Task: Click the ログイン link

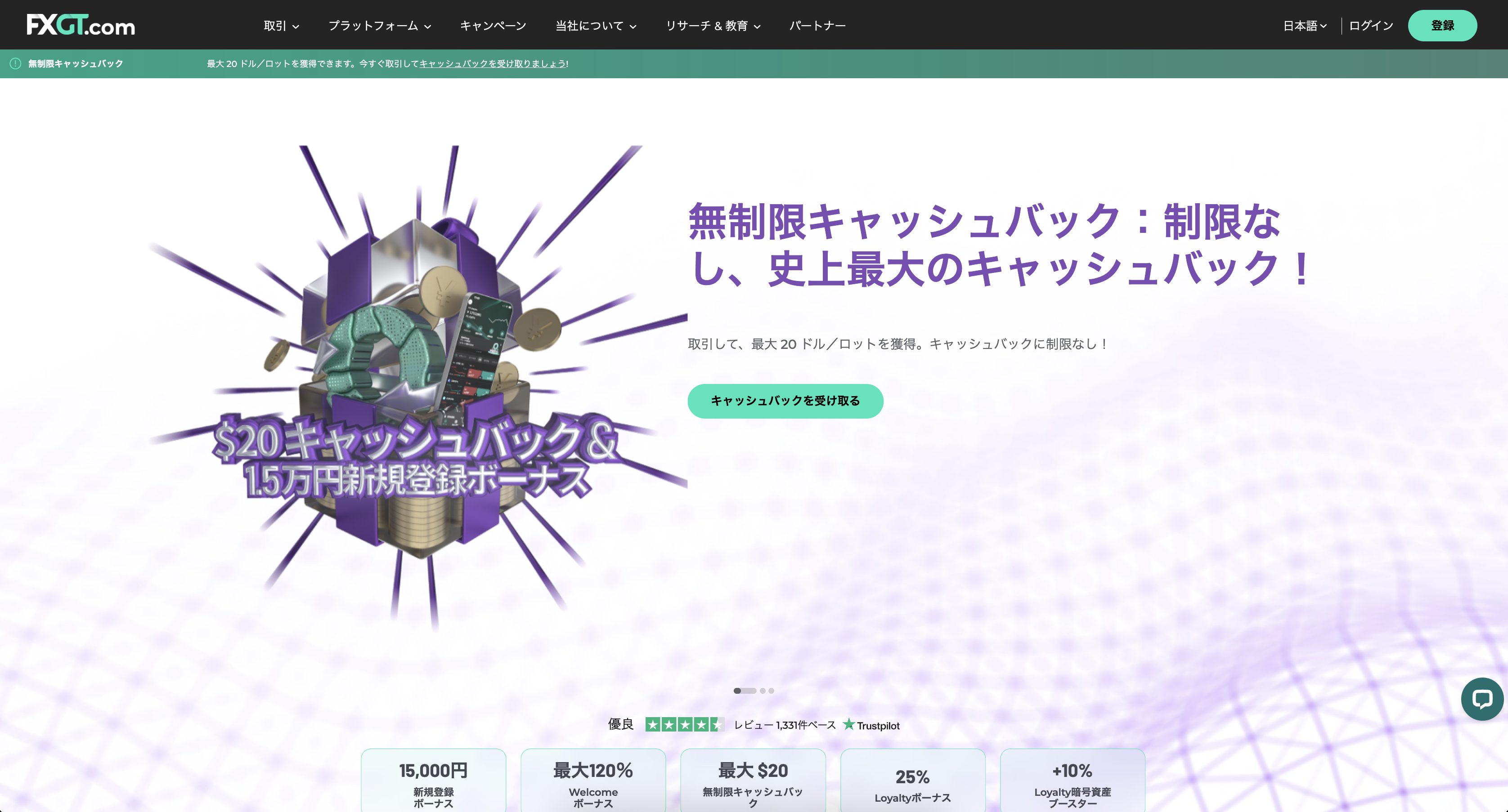Action: tap(1371, 26)
